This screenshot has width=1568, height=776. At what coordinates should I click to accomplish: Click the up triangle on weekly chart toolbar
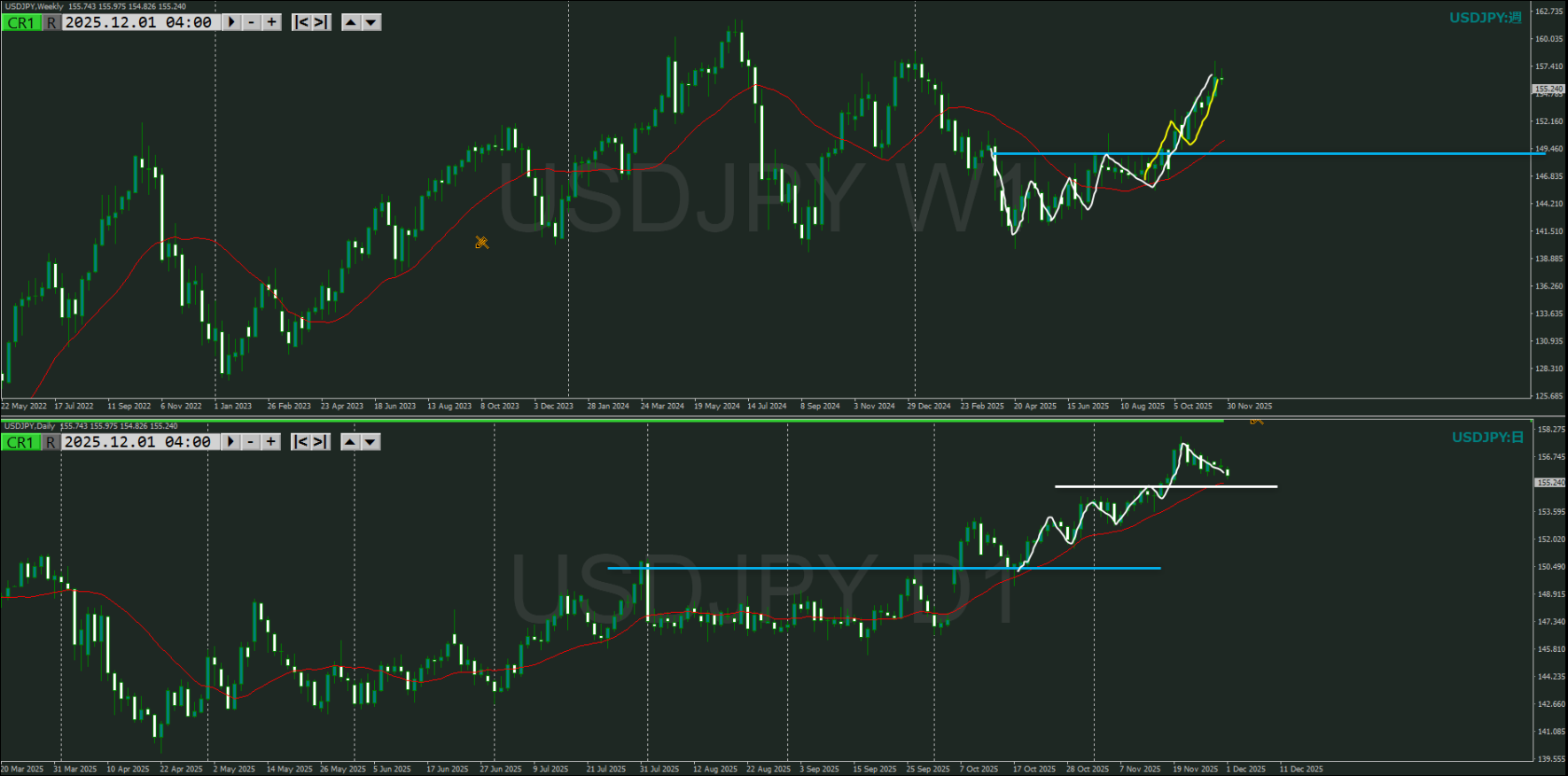point(351,22)
